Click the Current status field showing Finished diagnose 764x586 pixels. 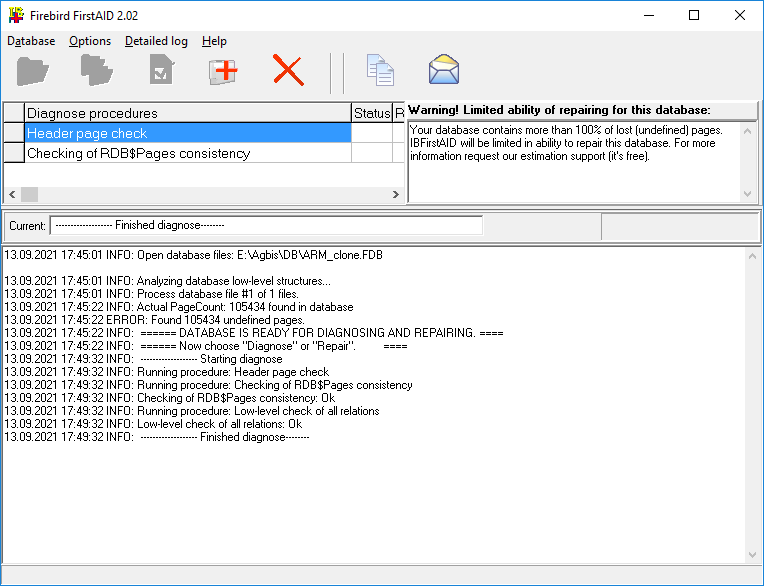tap(266, 225)
